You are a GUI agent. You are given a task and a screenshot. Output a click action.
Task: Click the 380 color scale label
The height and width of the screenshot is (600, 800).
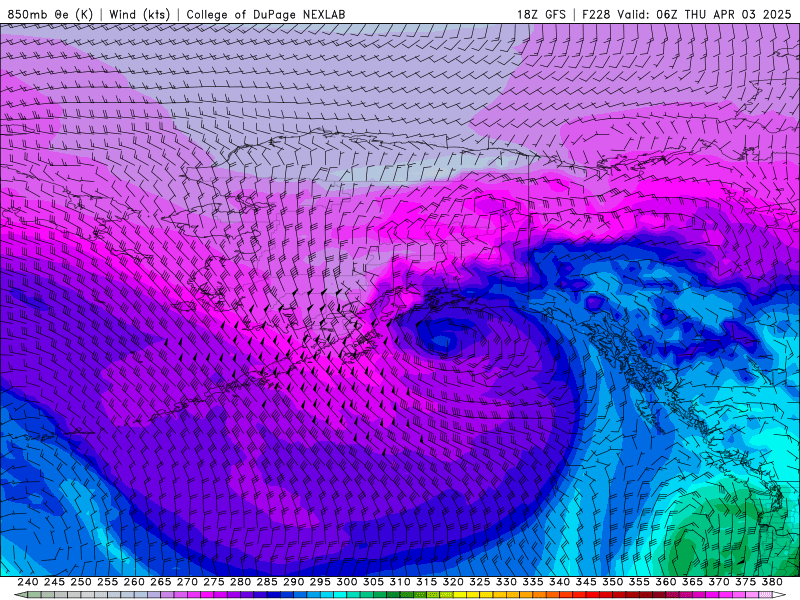pyautogui.click(x=772, y=582)
